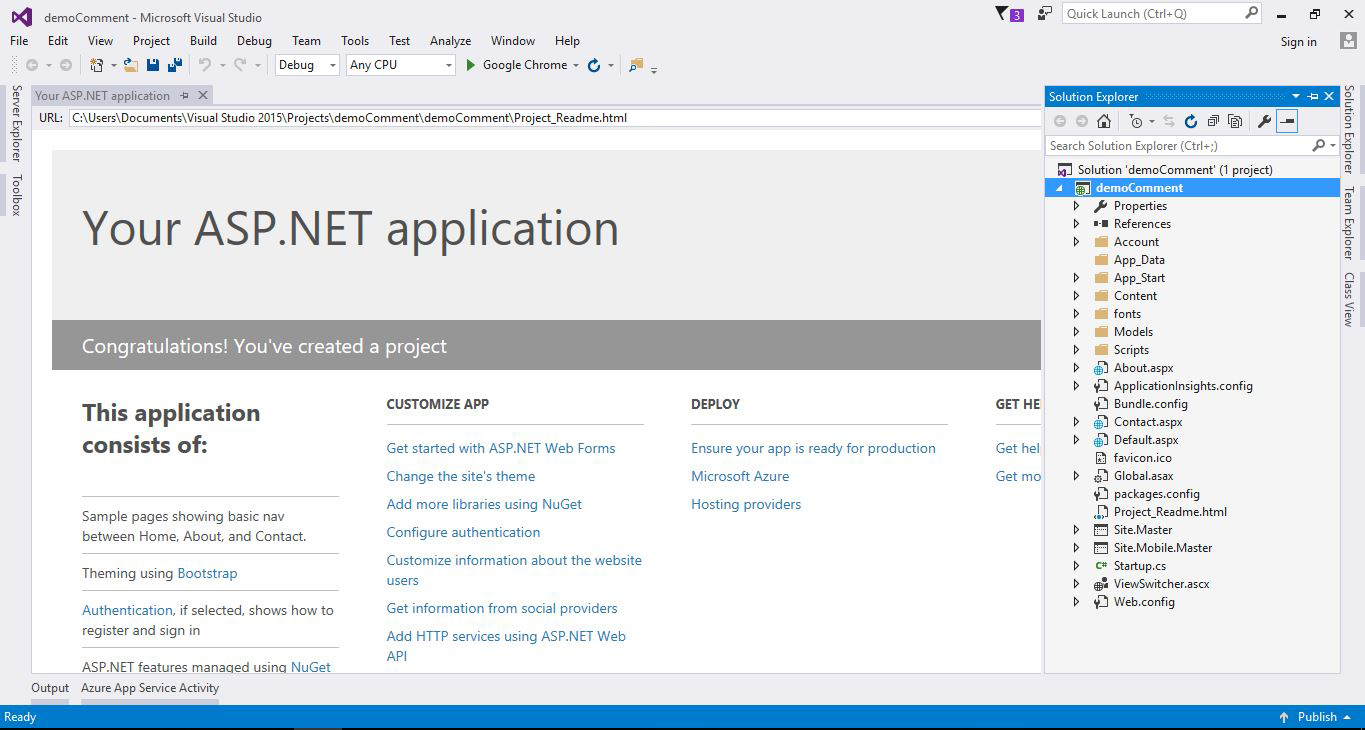Click the Solution Explorer back arrow icon

point(1060,121)
